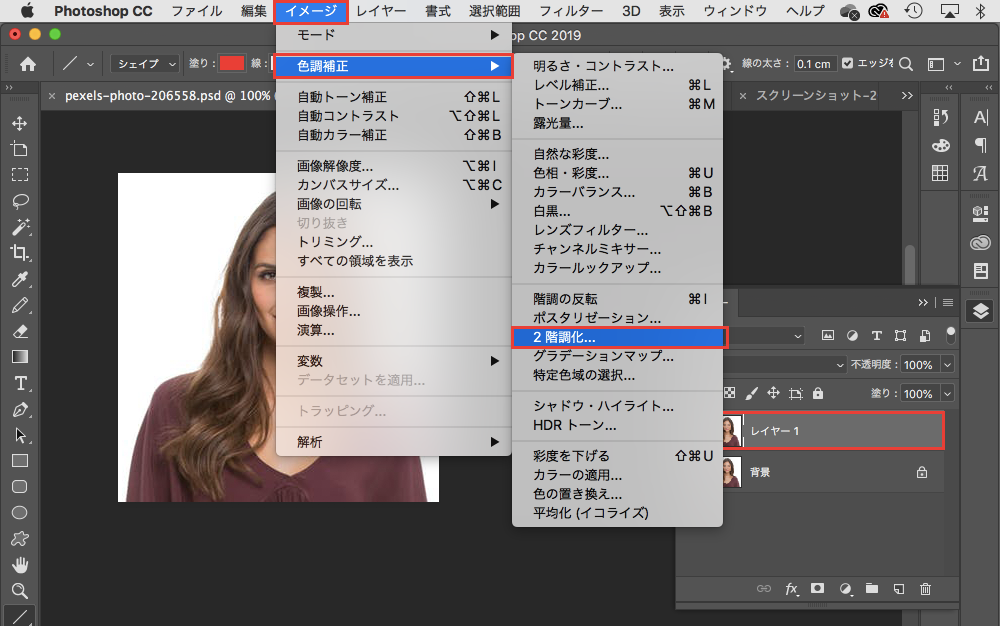Select the Magic Wand tool
1000x626 pixels.
[19, 226]
